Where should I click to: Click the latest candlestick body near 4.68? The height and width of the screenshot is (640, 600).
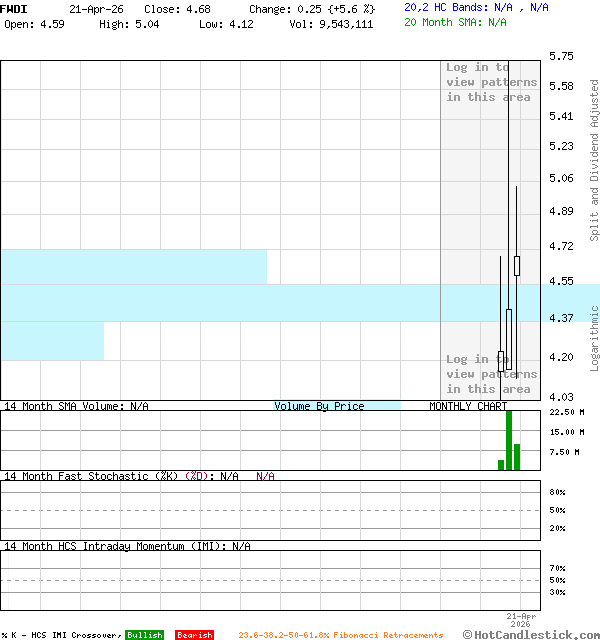(x=517, y=265)
